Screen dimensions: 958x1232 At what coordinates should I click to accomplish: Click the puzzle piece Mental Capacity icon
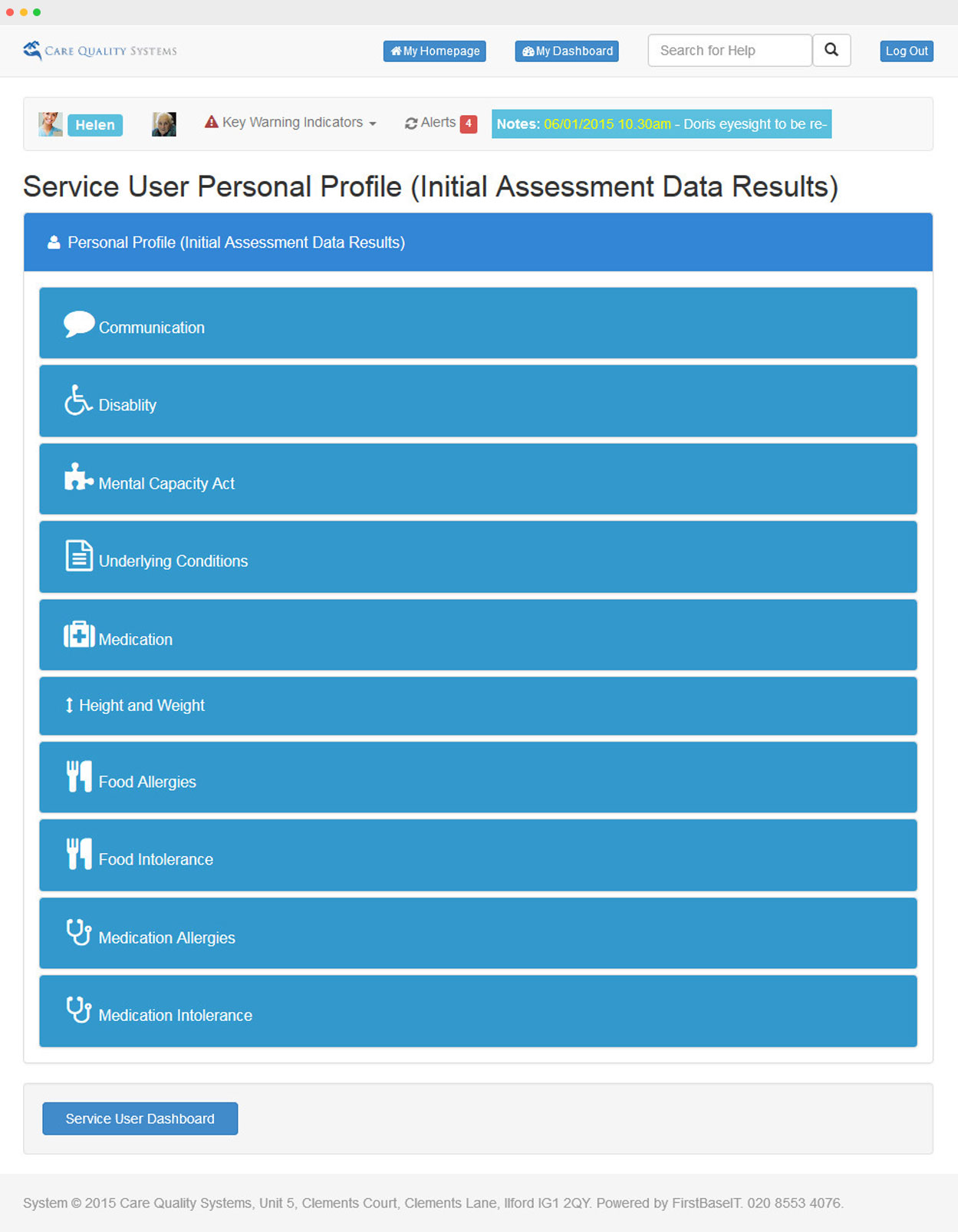(78, 477)
